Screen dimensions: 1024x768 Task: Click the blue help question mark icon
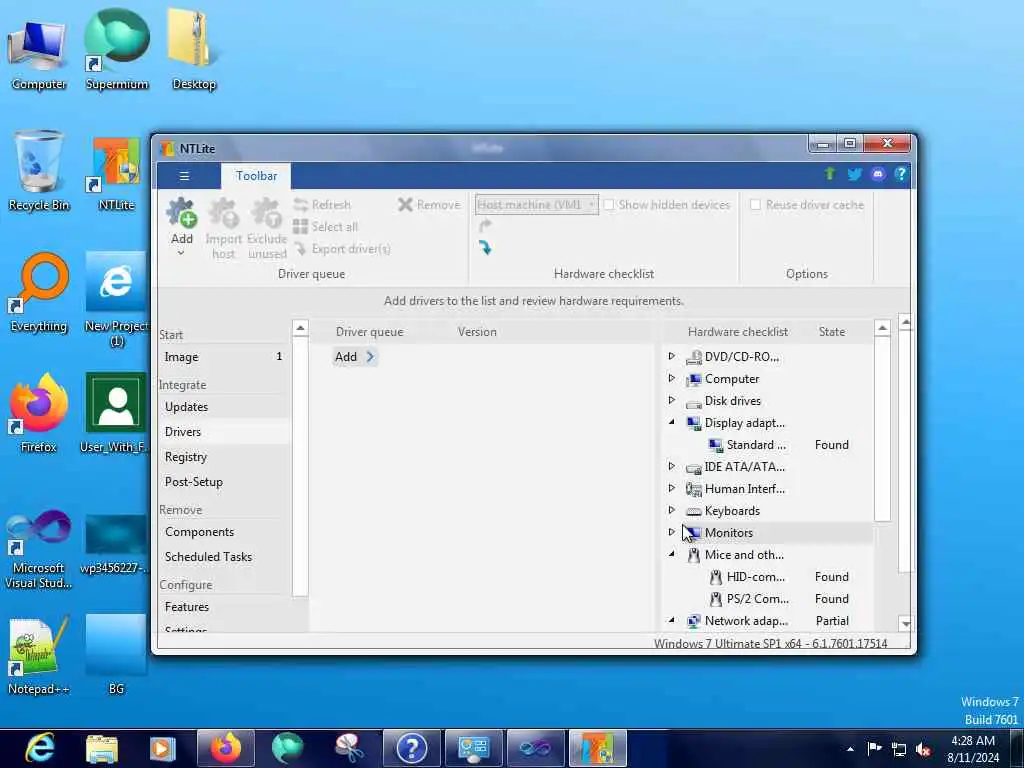point(901,174)
